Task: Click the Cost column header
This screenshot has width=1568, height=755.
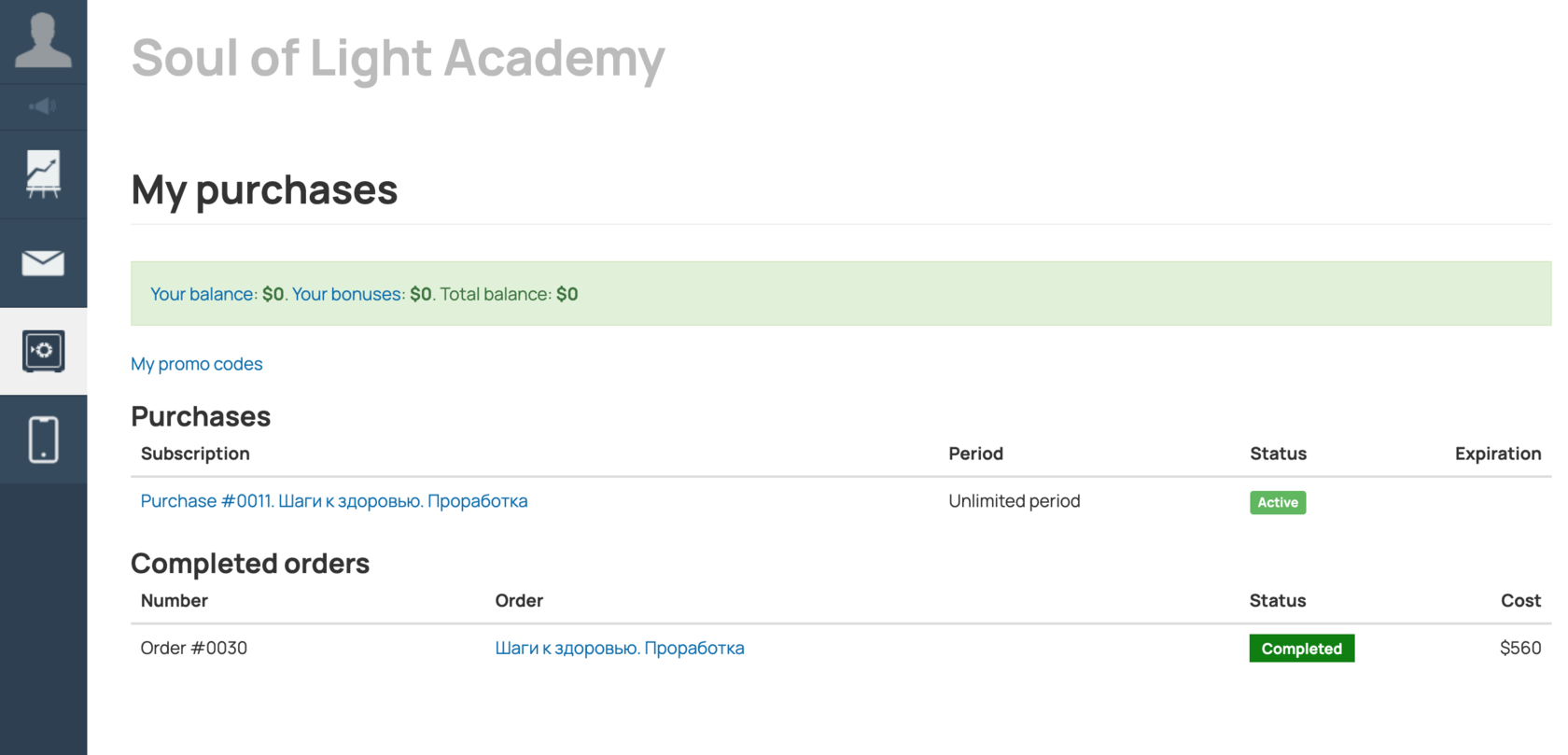Action: (1520, 601)
